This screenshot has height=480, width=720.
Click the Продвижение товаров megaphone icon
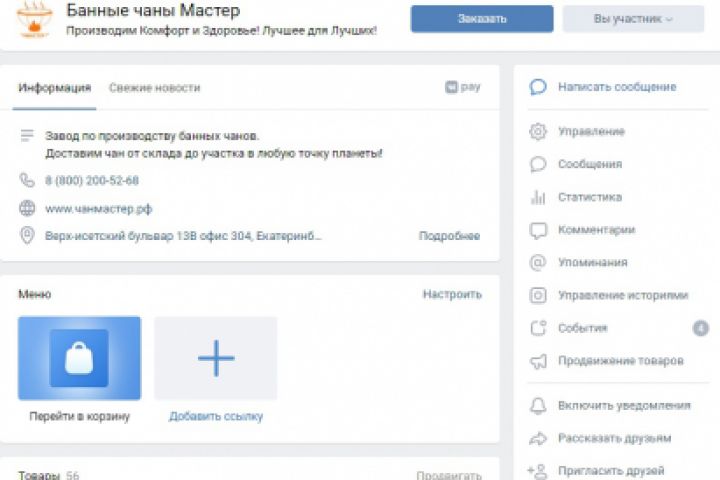click(x=538, y=361)
